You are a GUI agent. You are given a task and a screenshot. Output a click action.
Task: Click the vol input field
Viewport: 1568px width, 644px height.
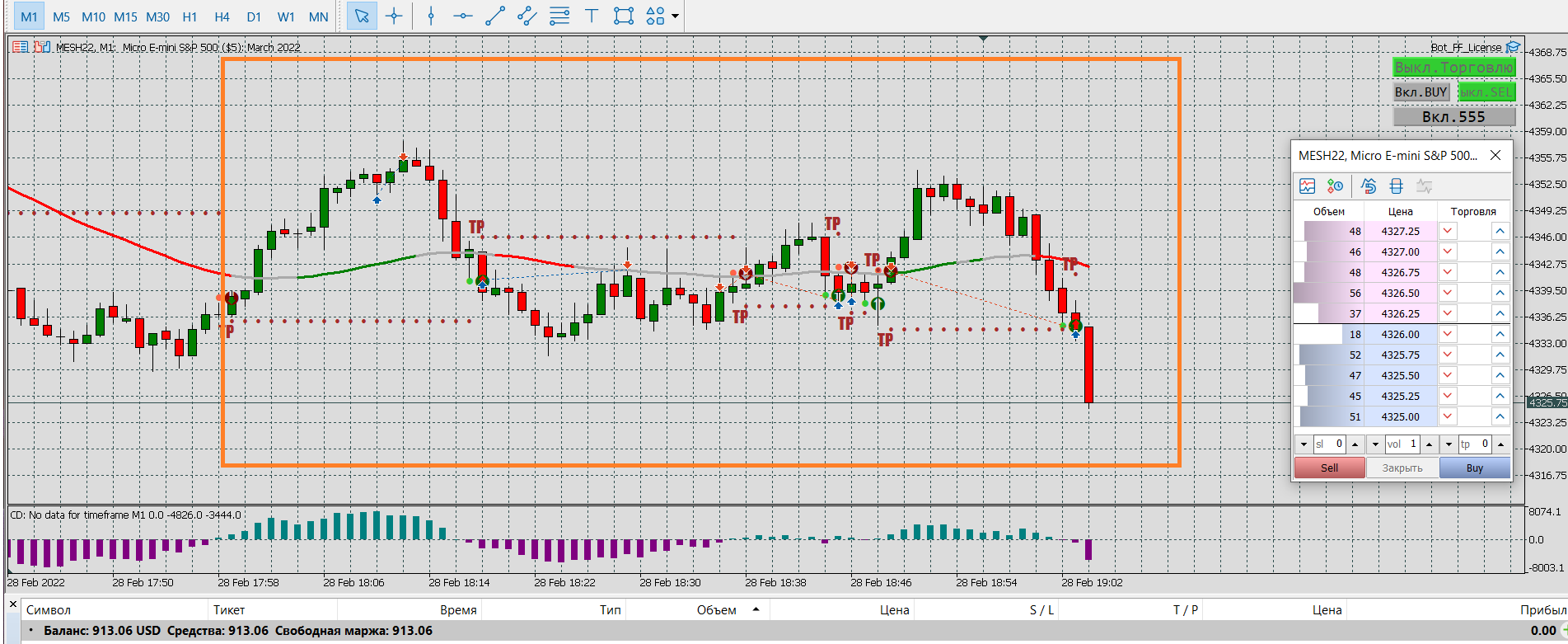1402,444
